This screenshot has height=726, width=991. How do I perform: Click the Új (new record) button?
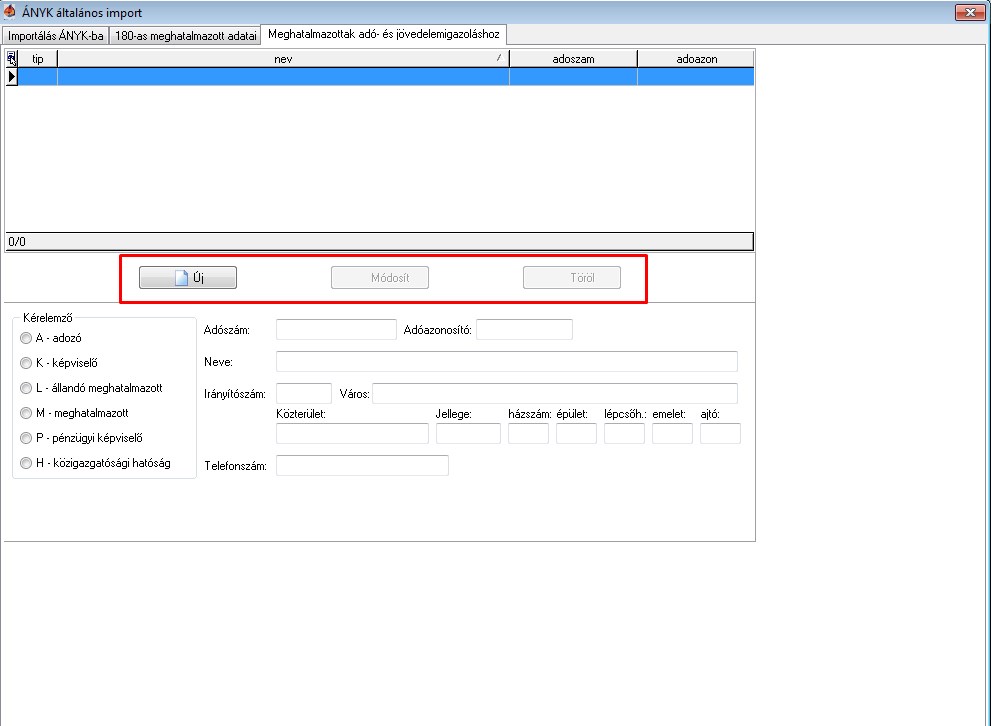tap(188, 277)
